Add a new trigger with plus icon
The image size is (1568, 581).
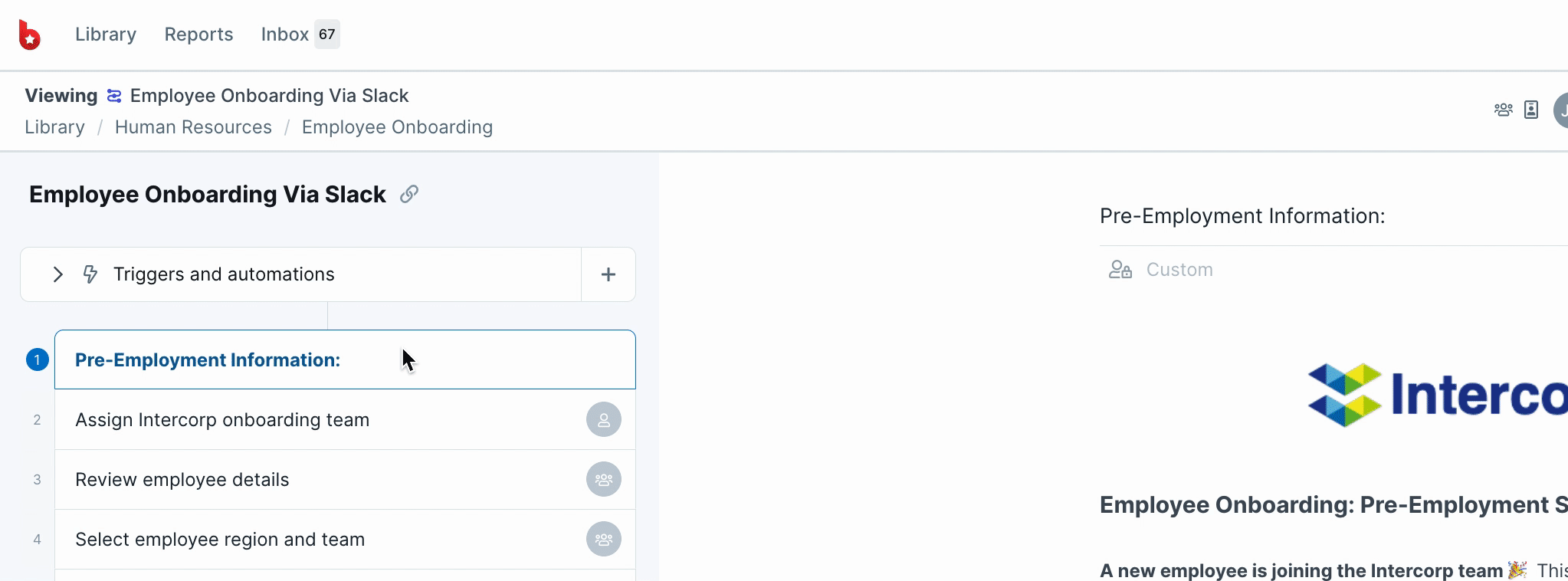click(609, 274)
